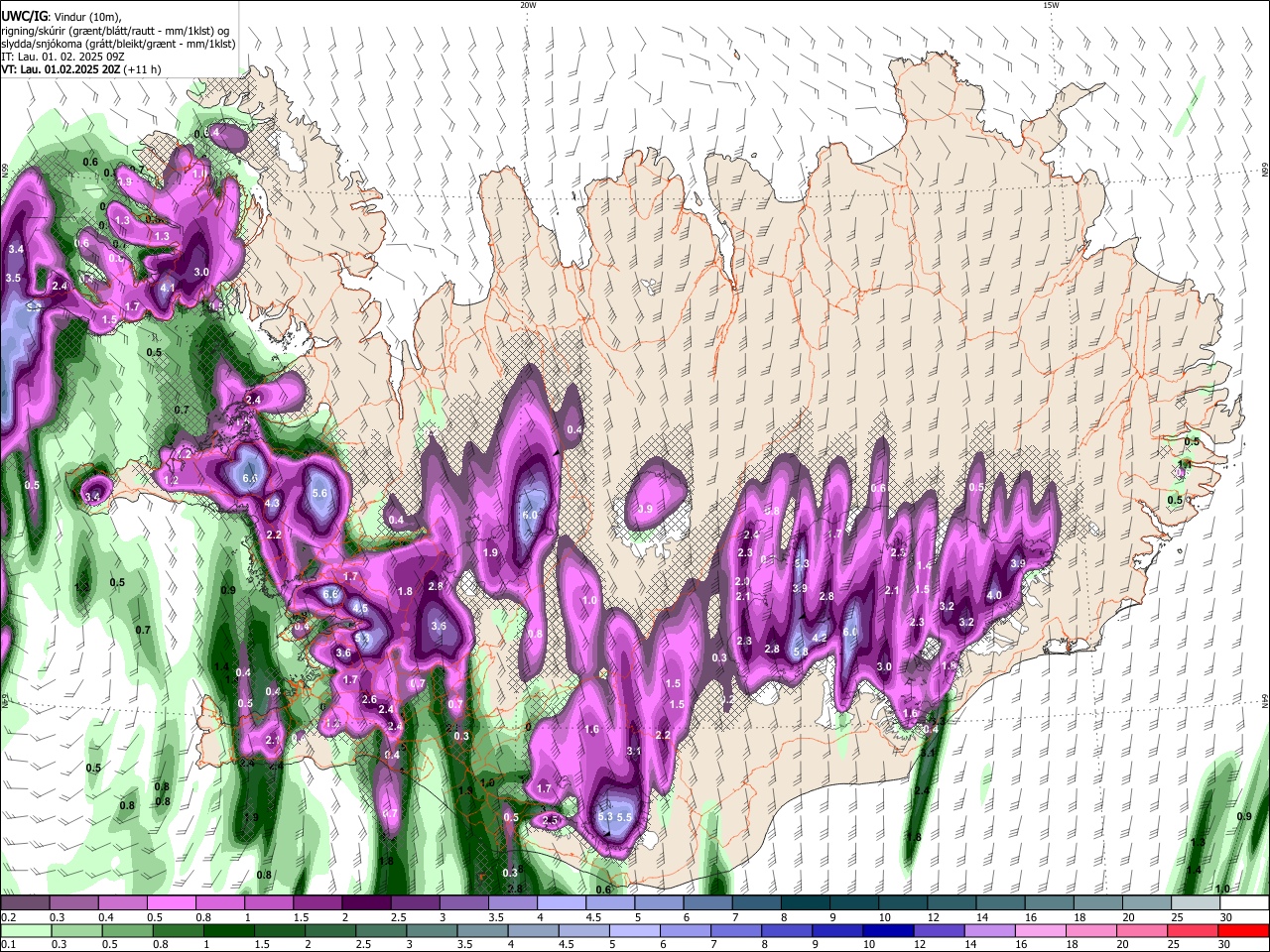Screen dimensions: 1270x952
Task: Click the '0.1' label in lower legend row
Action: (7, 944)
